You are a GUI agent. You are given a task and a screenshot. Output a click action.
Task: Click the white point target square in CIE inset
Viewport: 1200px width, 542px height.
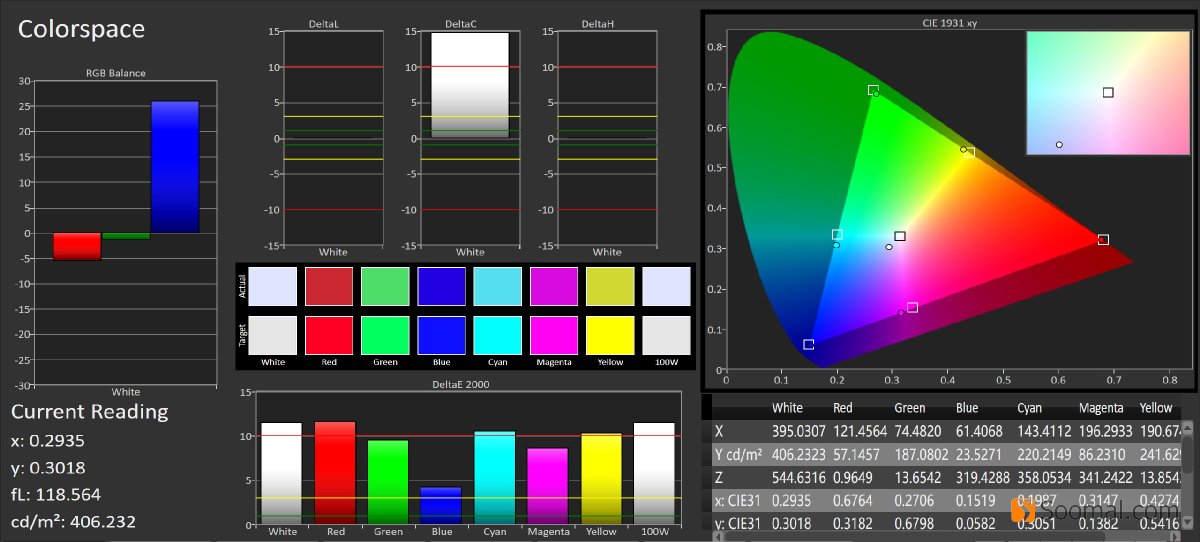(x=1108, y=92)
